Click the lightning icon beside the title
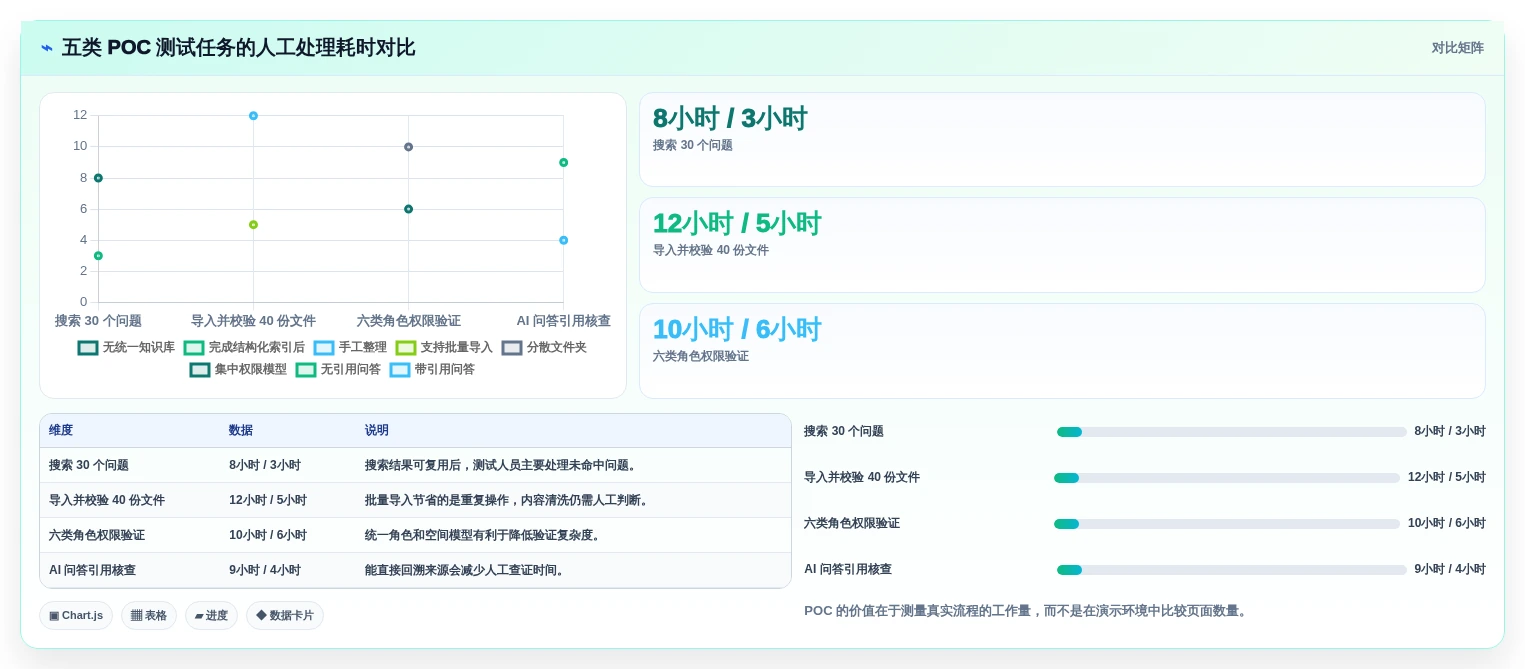The width and height of the screenshot is (1525, 669). pos(47,48)
